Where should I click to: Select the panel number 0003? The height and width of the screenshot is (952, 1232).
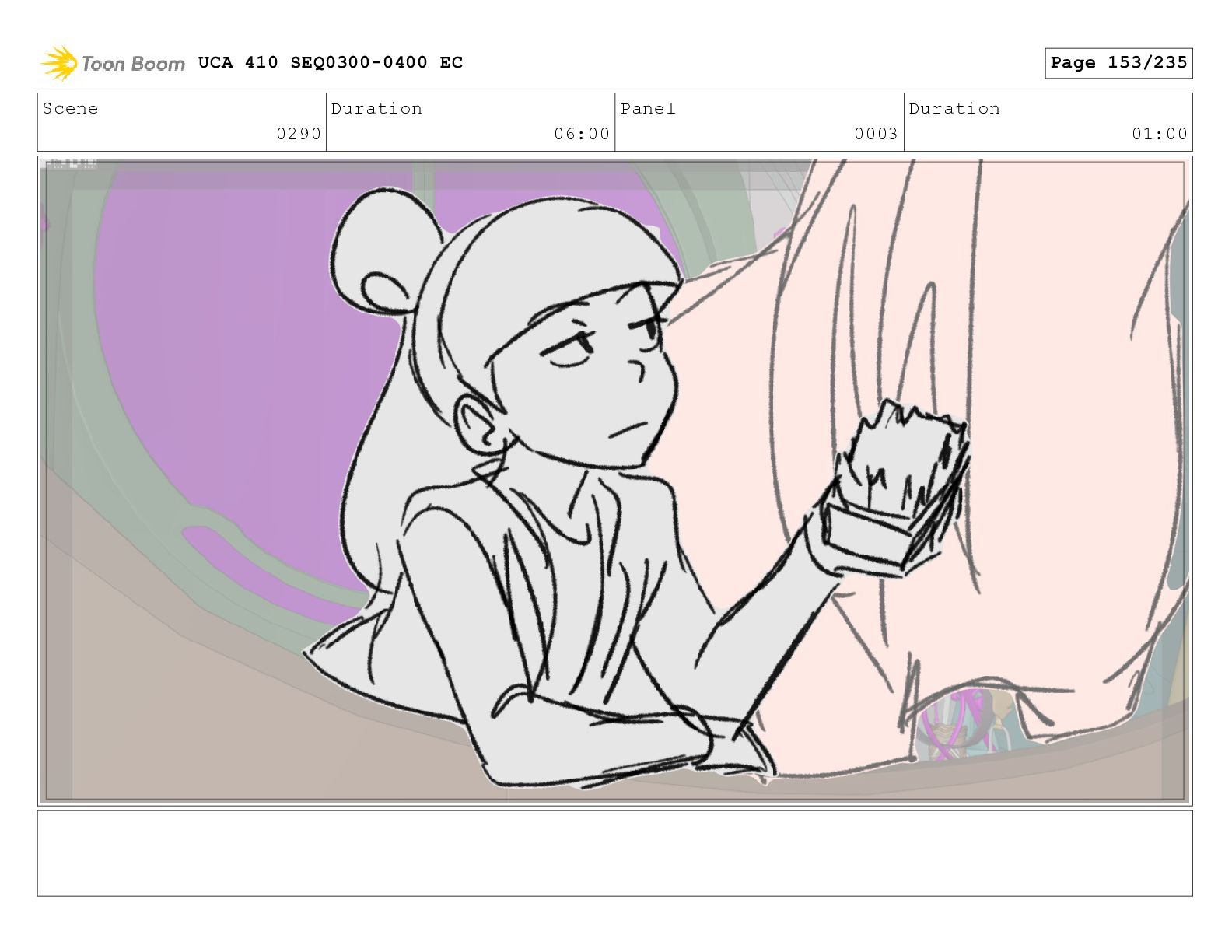(x=876, y=134)
